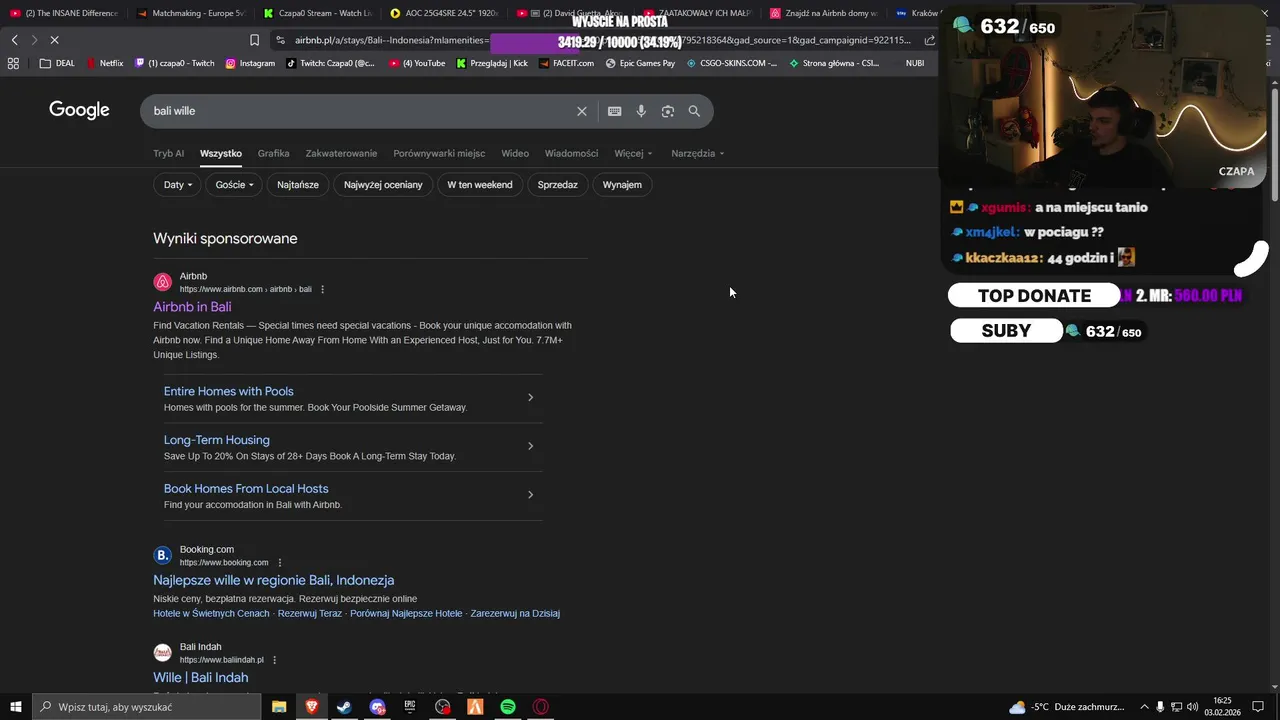Toggle the Sprzedaż filter chip
This screenshot has height=720, width=1280.
point(557,184)
